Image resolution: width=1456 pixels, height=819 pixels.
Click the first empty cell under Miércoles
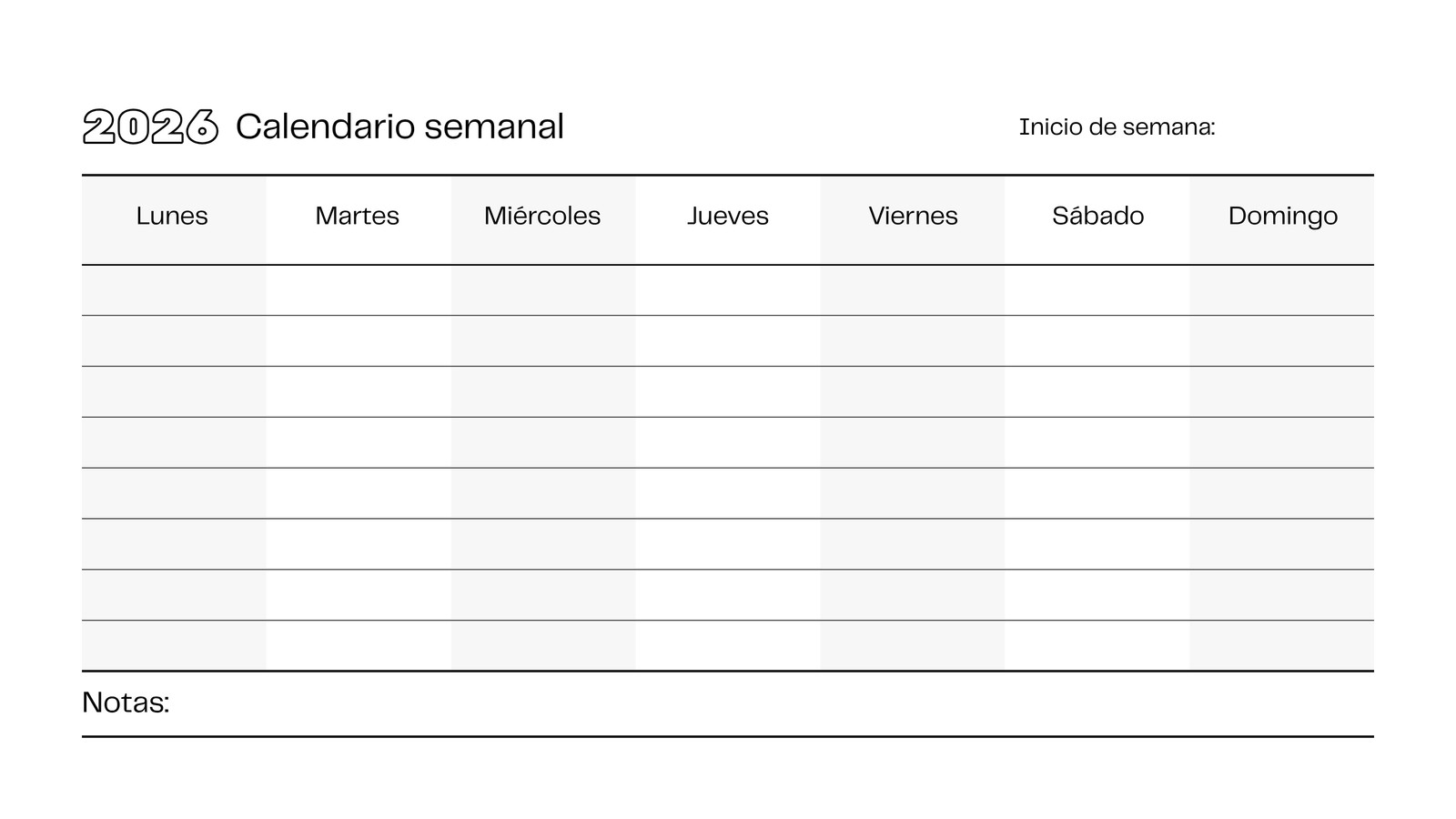543,290
